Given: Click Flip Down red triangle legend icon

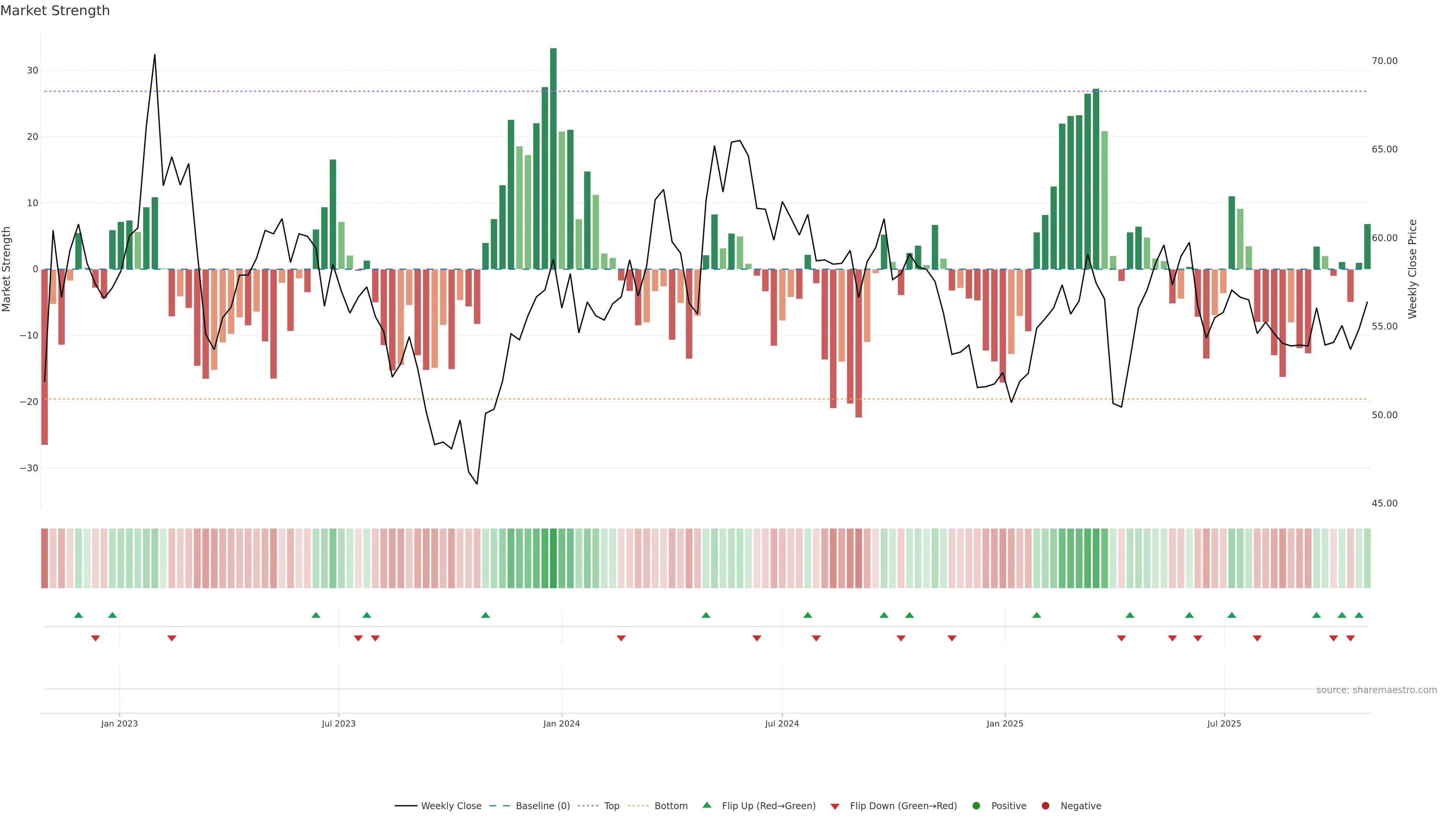Looking at the screenshot, I should coord(835,806).
